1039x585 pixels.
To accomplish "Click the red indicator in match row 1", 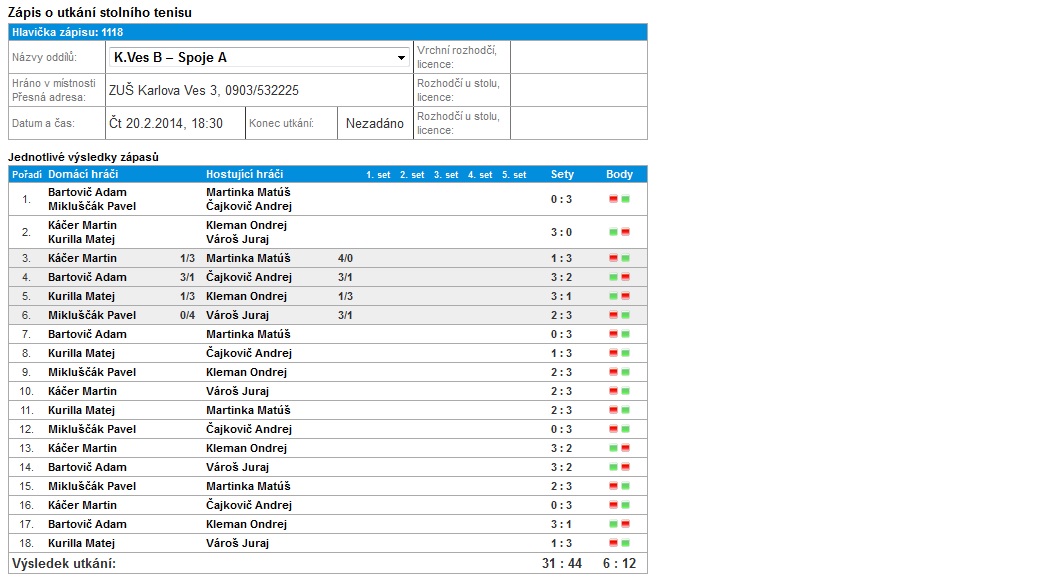I will 614,199.
